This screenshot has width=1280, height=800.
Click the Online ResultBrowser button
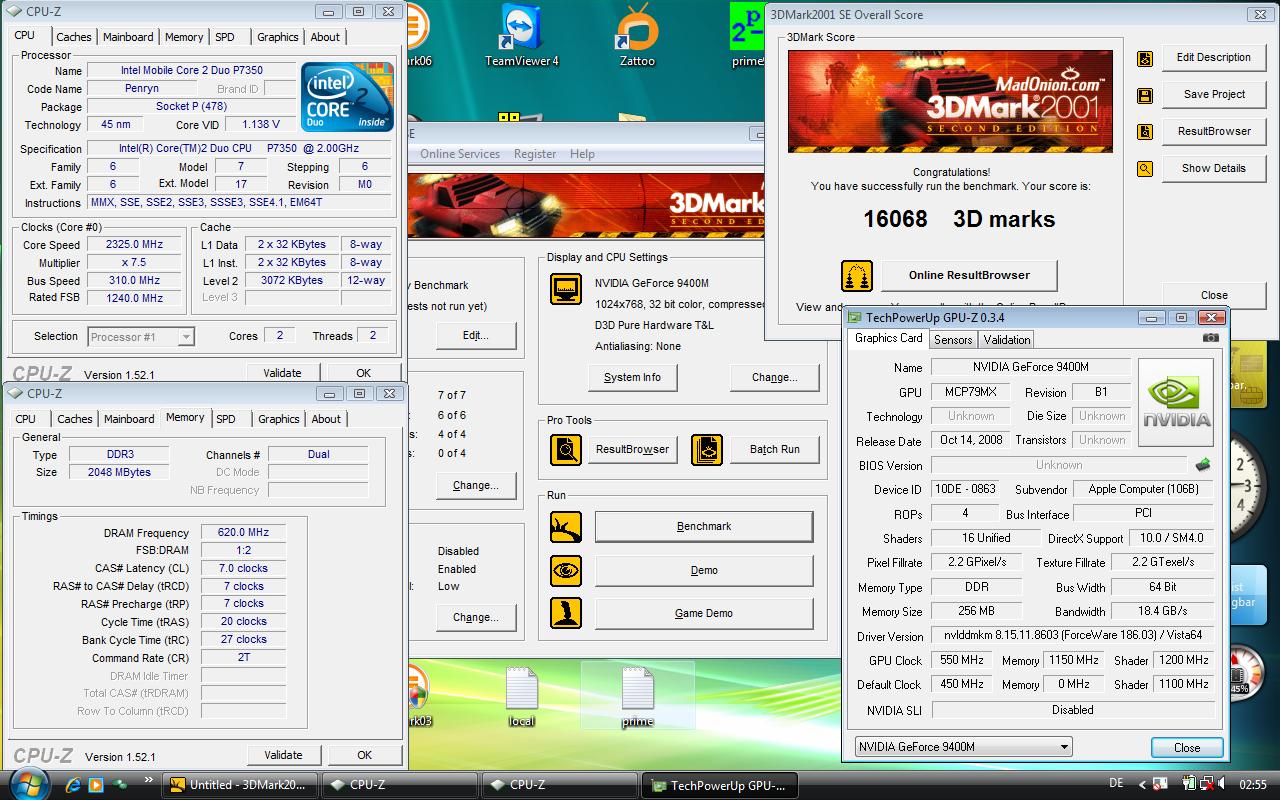pos(969,275)
